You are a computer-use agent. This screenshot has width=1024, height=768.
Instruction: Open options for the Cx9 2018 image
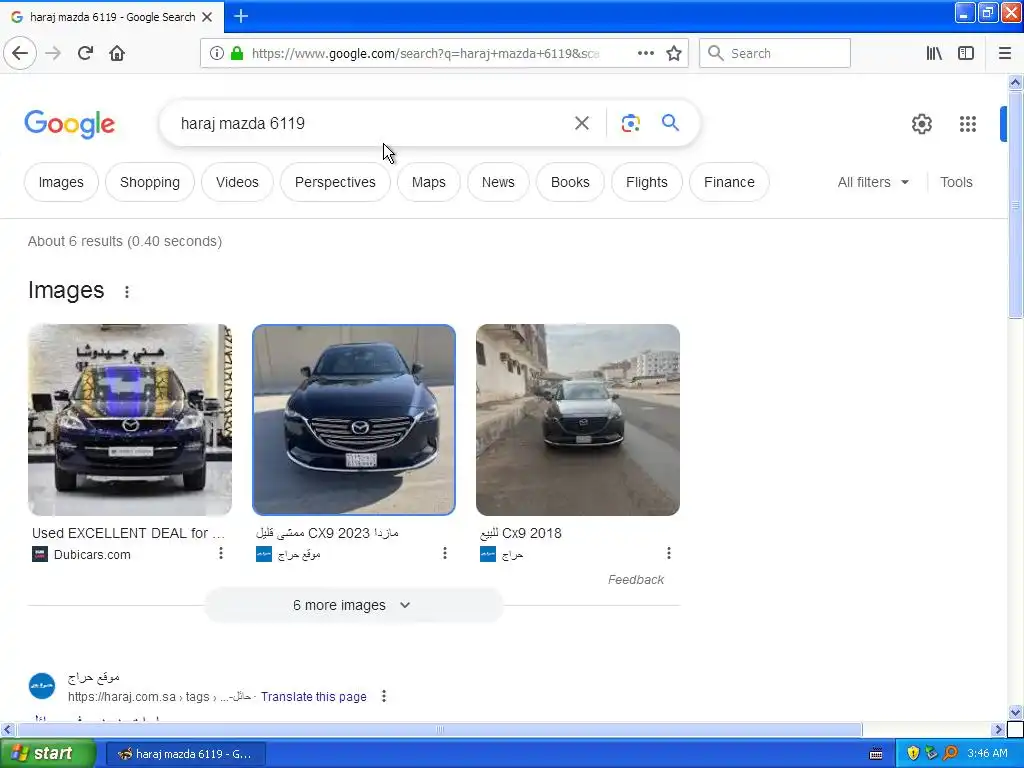pos(669,554)
